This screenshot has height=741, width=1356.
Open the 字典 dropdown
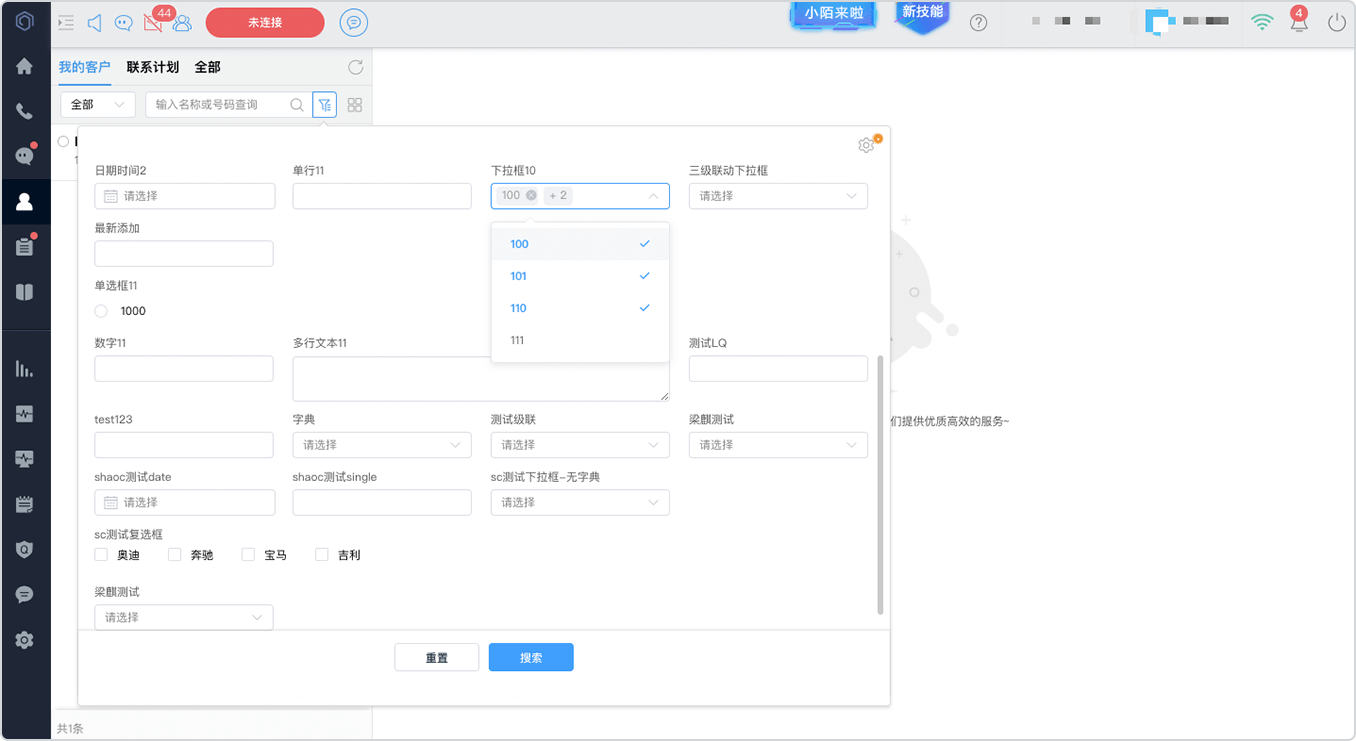click(382, 445)
